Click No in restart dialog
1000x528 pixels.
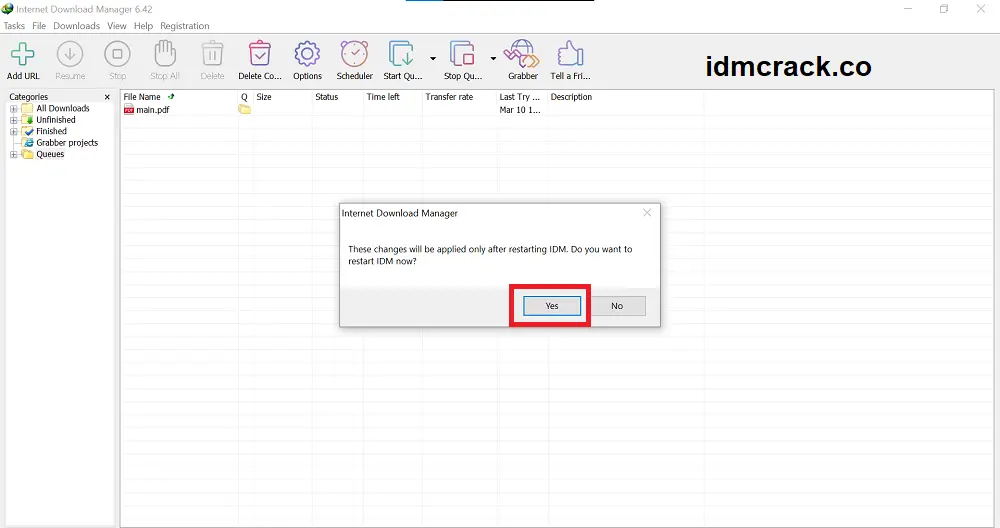(x=617, y=306)
